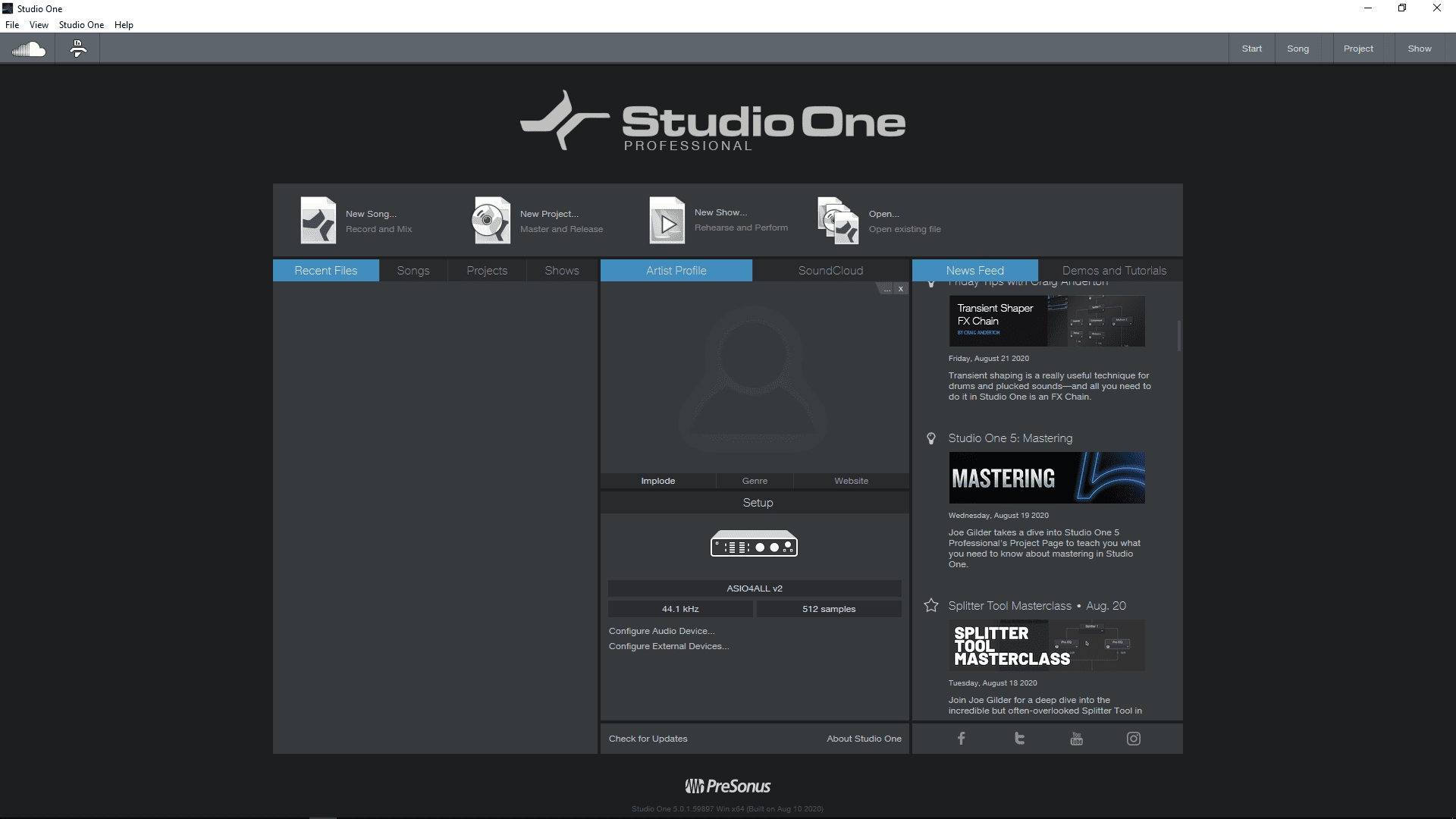
Task: Select the Artist Profile tab
Action: point(676,271)
